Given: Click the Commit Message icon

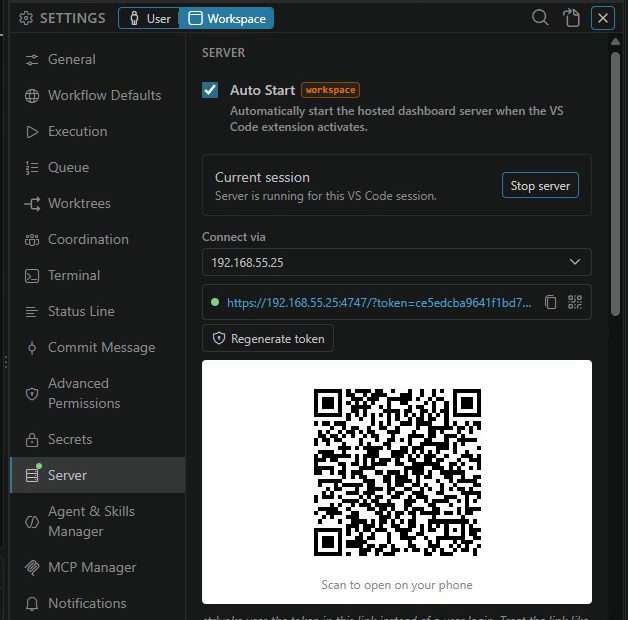Looking at the screenshot, I should tap(32, 348).
